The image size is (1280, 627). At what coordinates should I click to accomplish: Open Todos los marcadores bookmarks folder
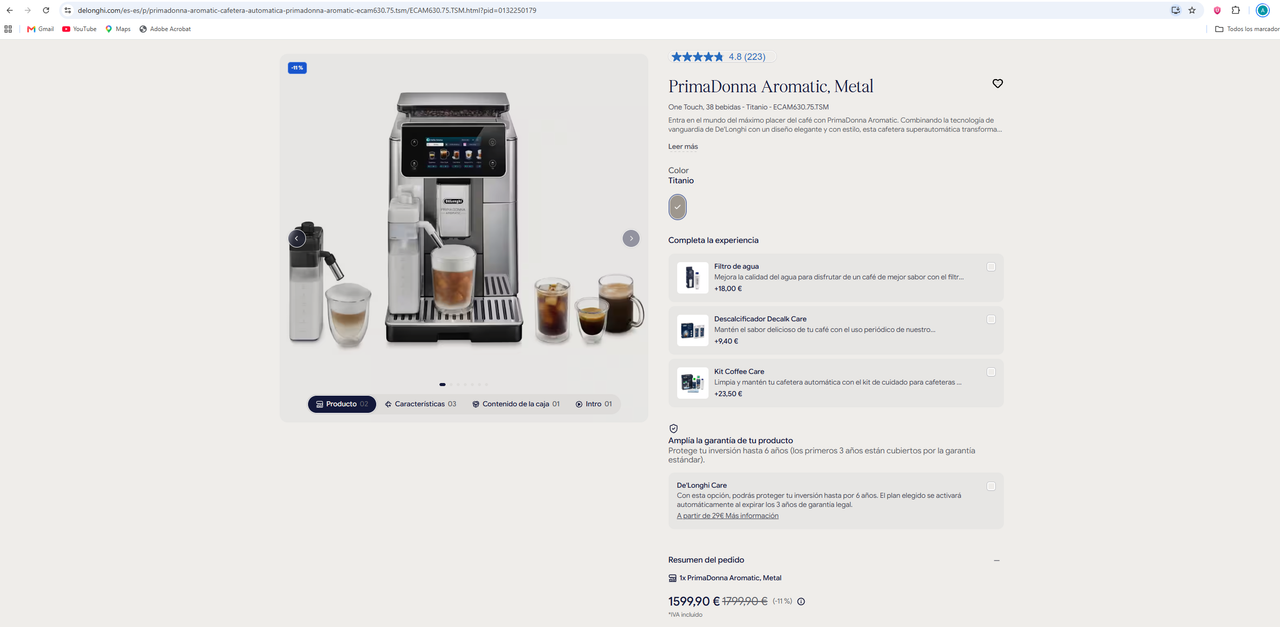1246,29
